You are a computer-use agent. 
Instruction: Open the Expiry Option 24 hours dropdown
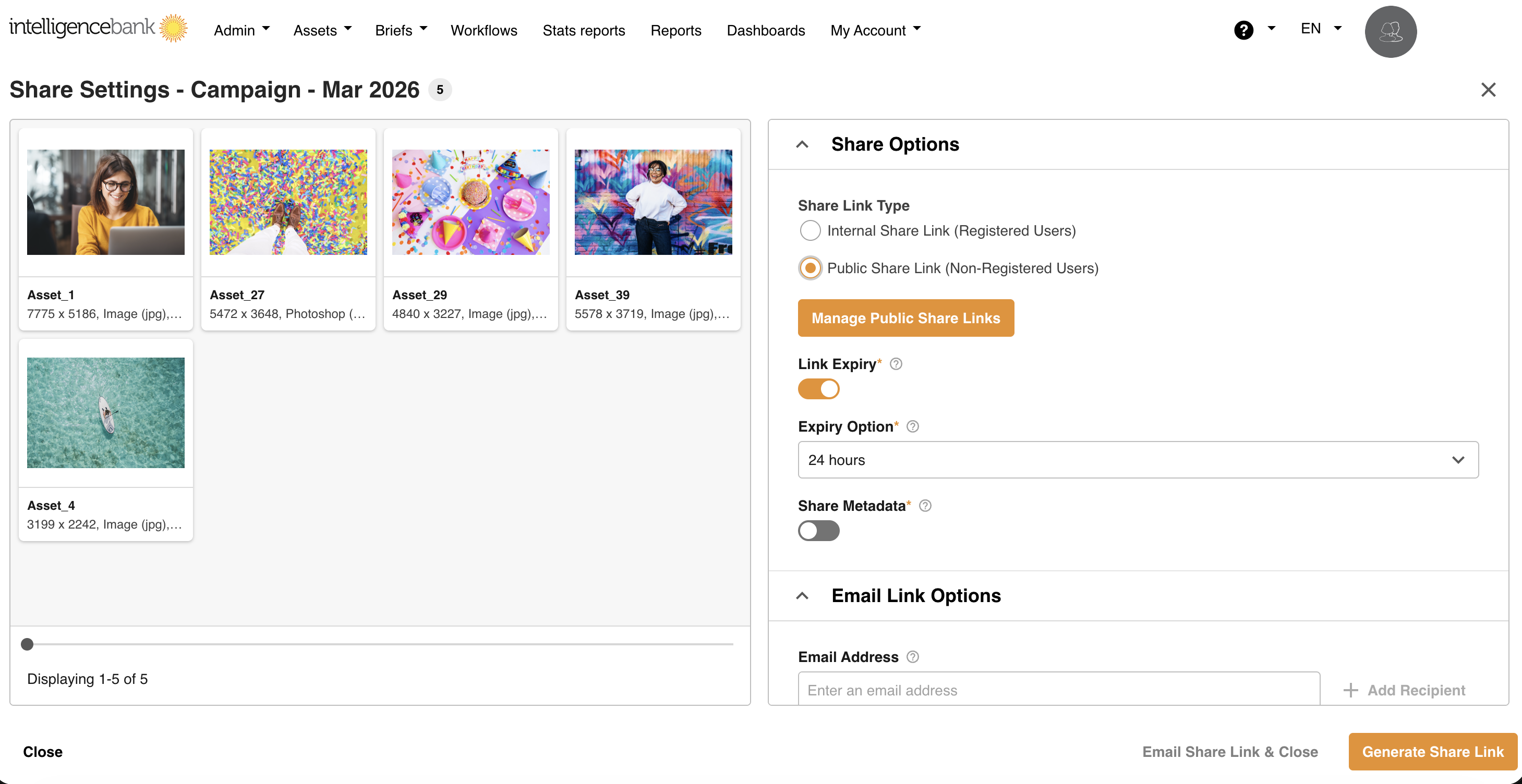point(1138,459)
